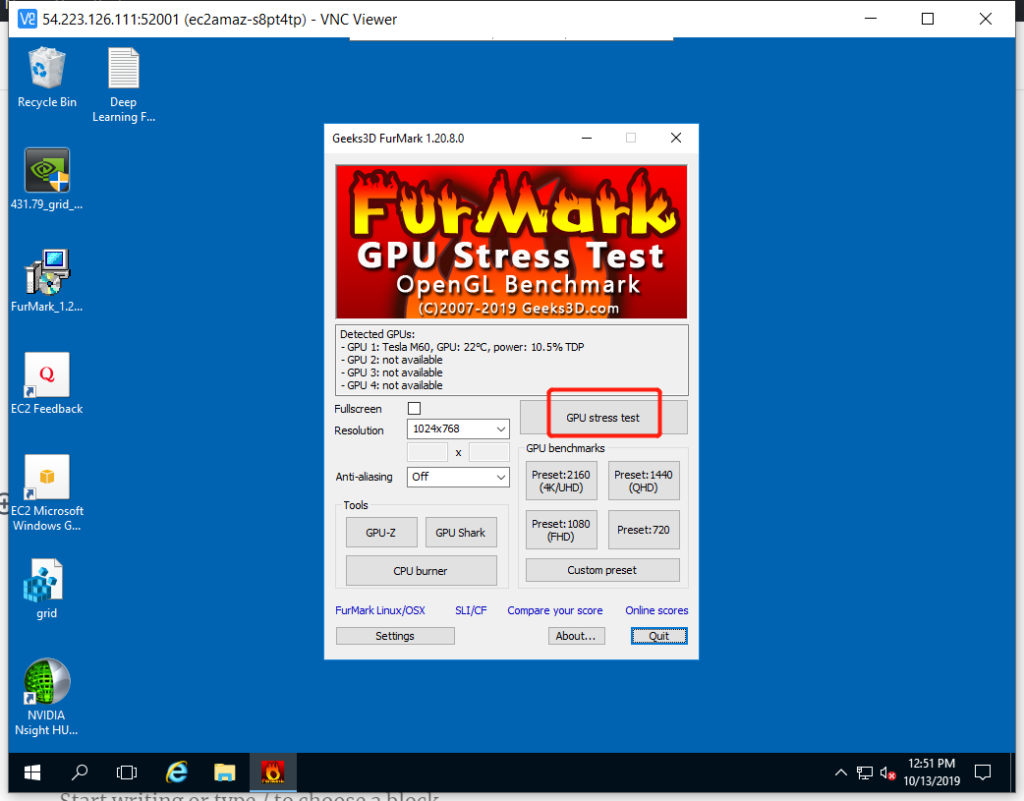
Task: Follow the Compare your score link
Action: (x=555, y=610)
